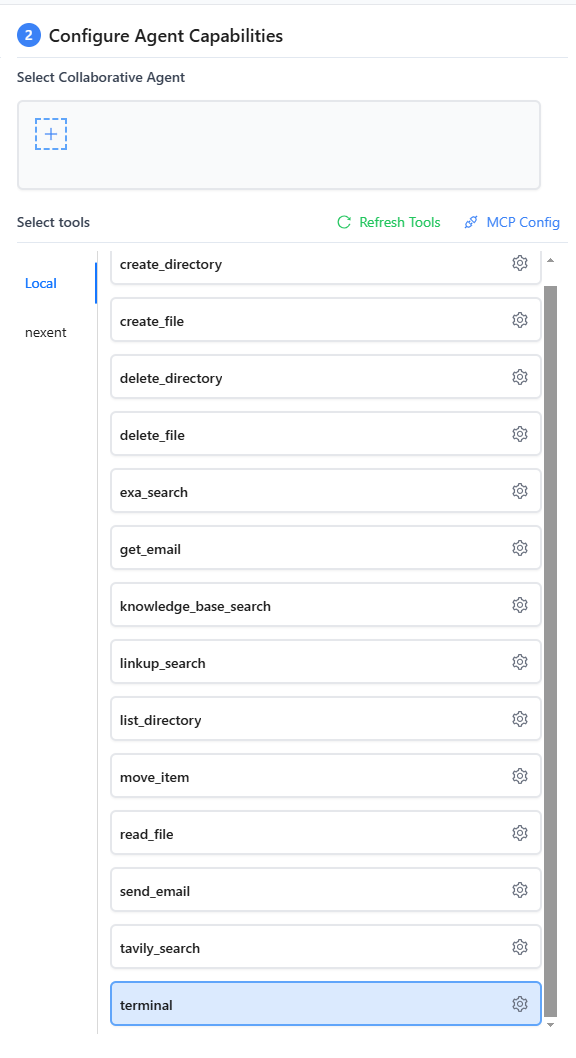Image resolution: width=576 pixels, height=1058 pixels.
Task: Click the dashed add agent placeholder icon
Action: pos(50,133)
